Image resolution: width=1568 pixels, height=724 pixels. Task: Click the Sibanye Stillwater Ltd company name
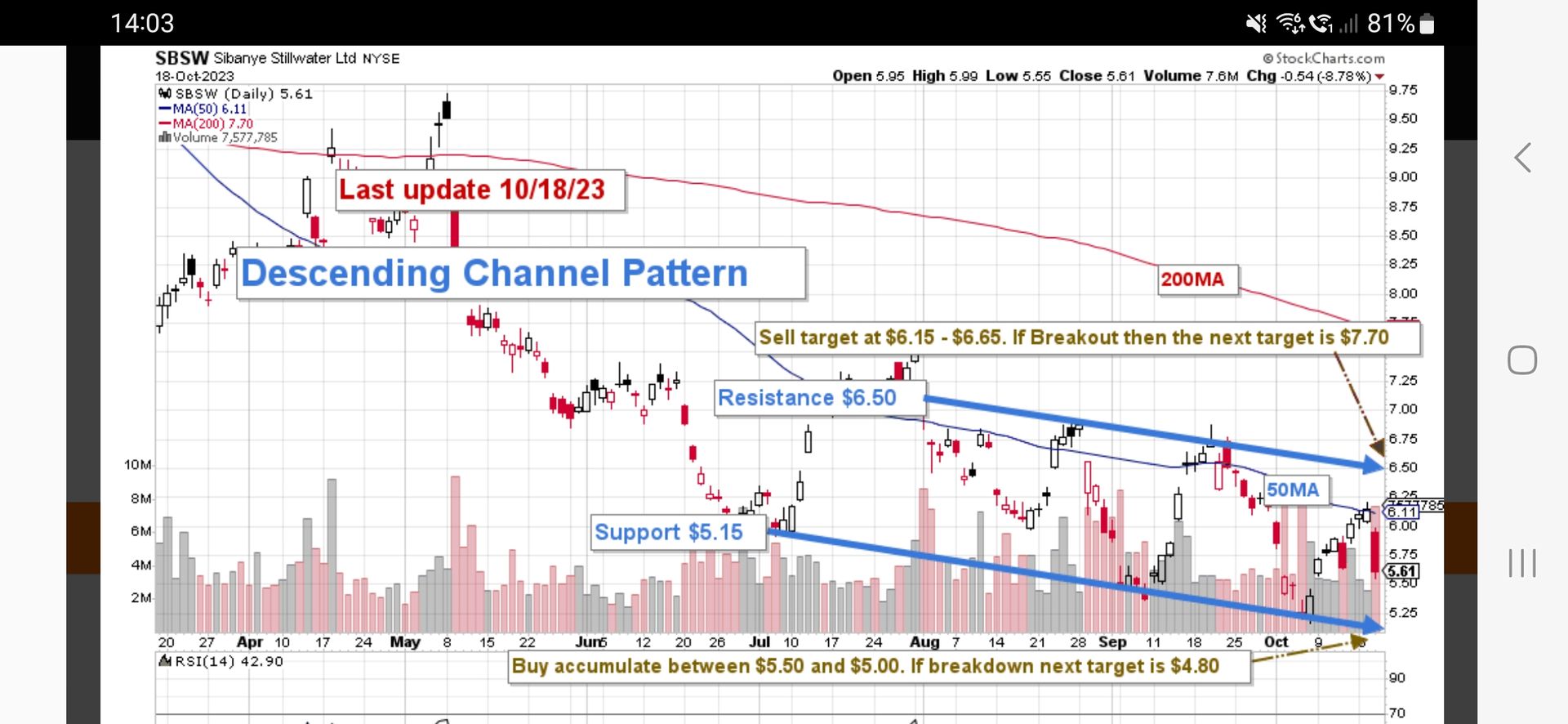(x=285, y=58)
